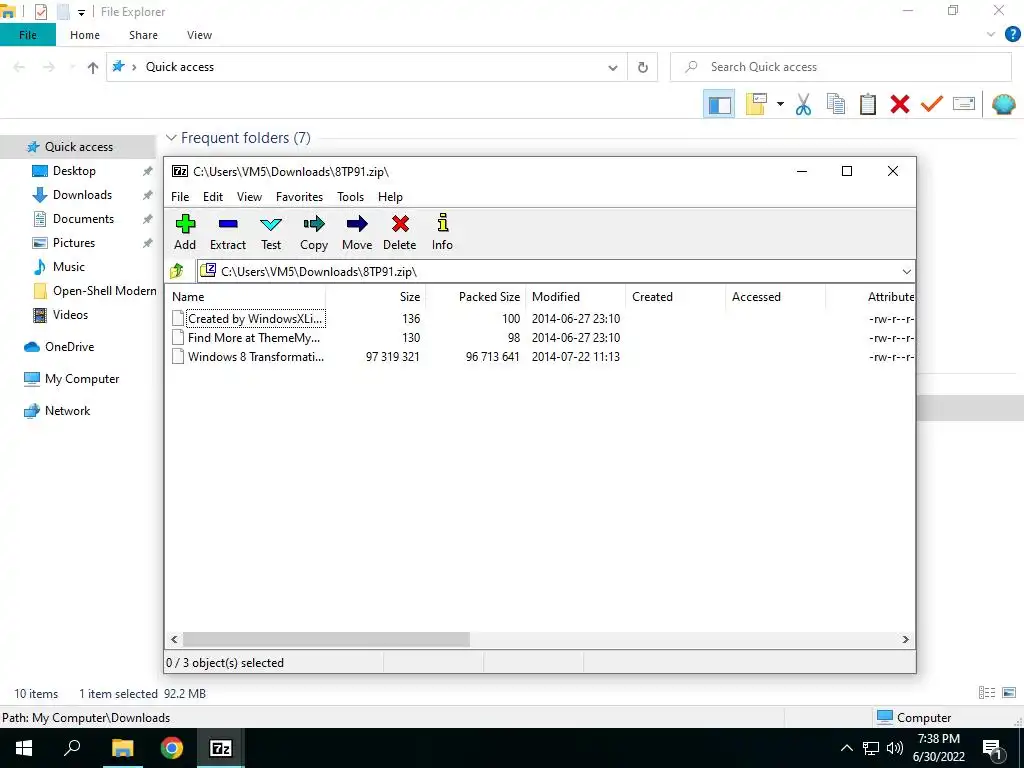Open Documents in the navigation pane

(x=83, y=219)
